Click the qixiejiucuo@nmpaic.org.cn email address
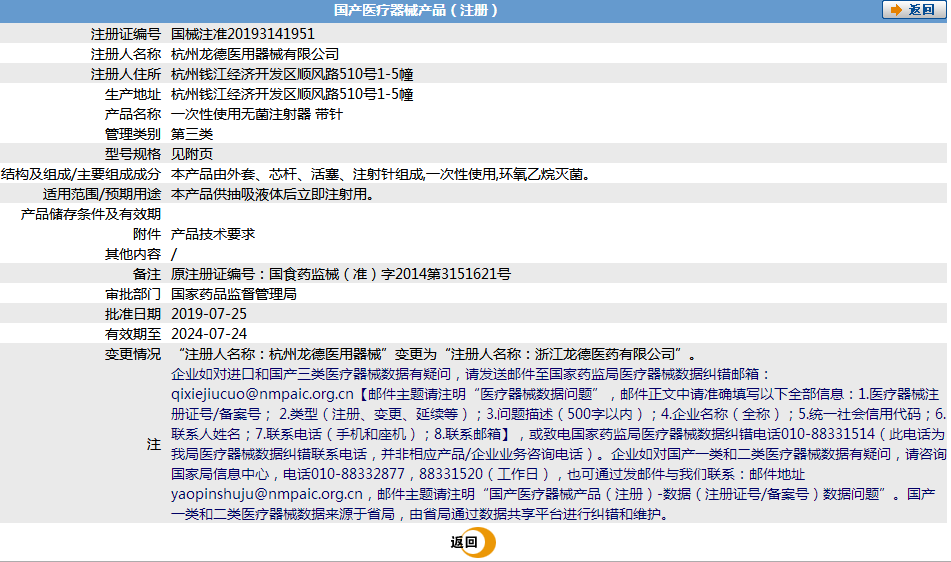This screenshot has width=951, height=562. coord(262,394)
